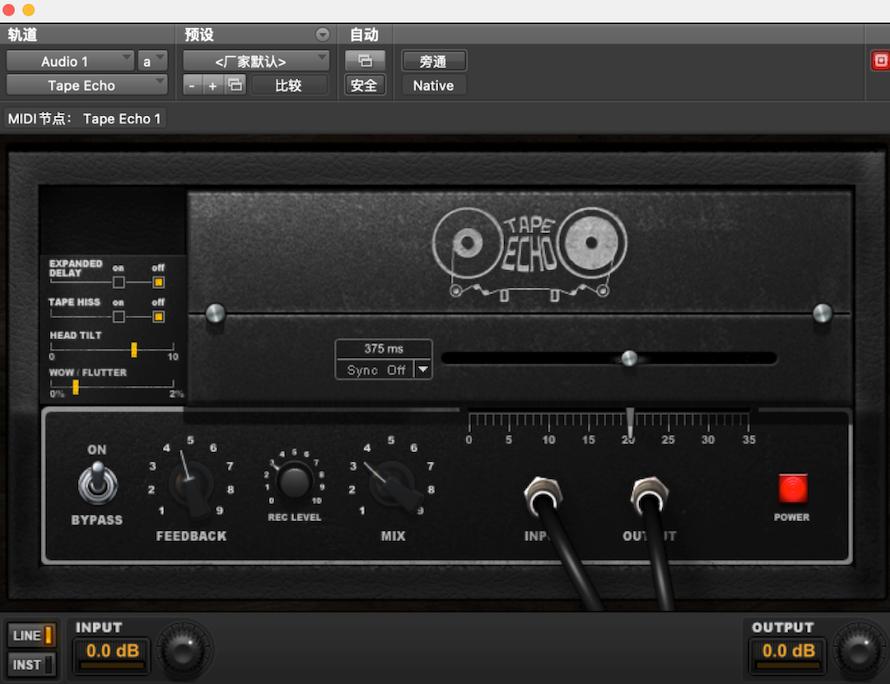The width and height of the screenshot is (890, 684).
Task: Click the INPUT 0.0 dB value field
Action: pos(112,651)
